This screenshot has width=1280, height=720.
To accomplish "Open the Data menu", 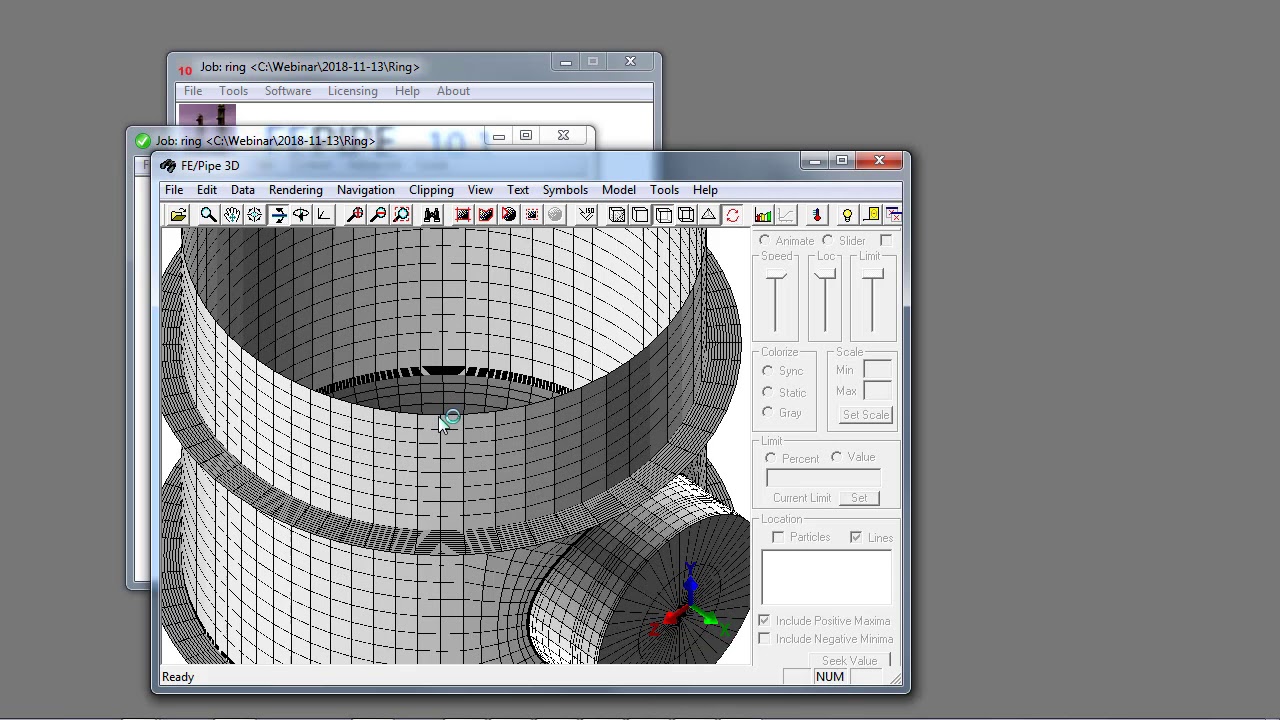I will (x=243, y=190).
